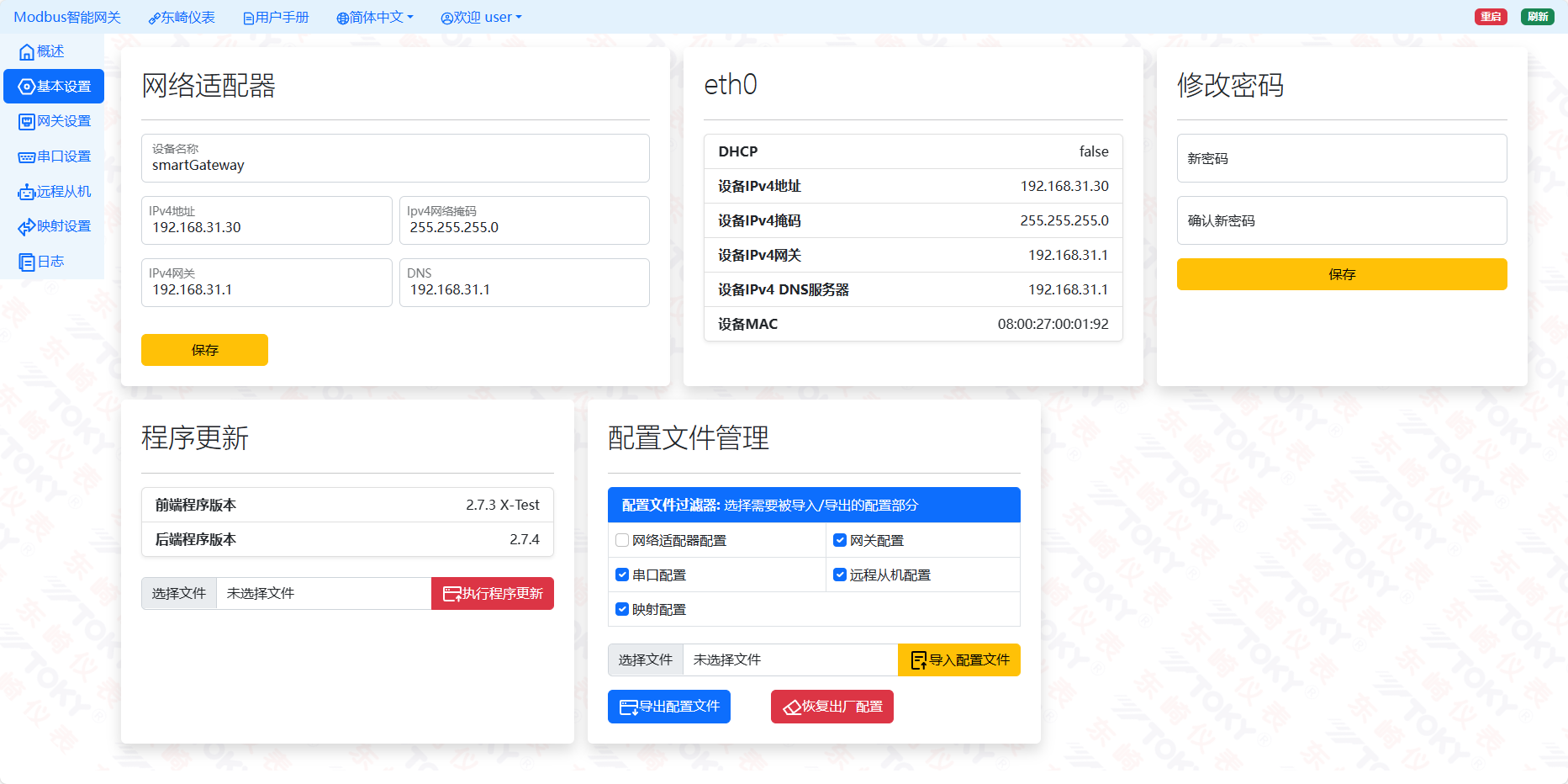Click the log document icon beside 日志
Viewport: 1568px width, 784px height.
point(27,262)
